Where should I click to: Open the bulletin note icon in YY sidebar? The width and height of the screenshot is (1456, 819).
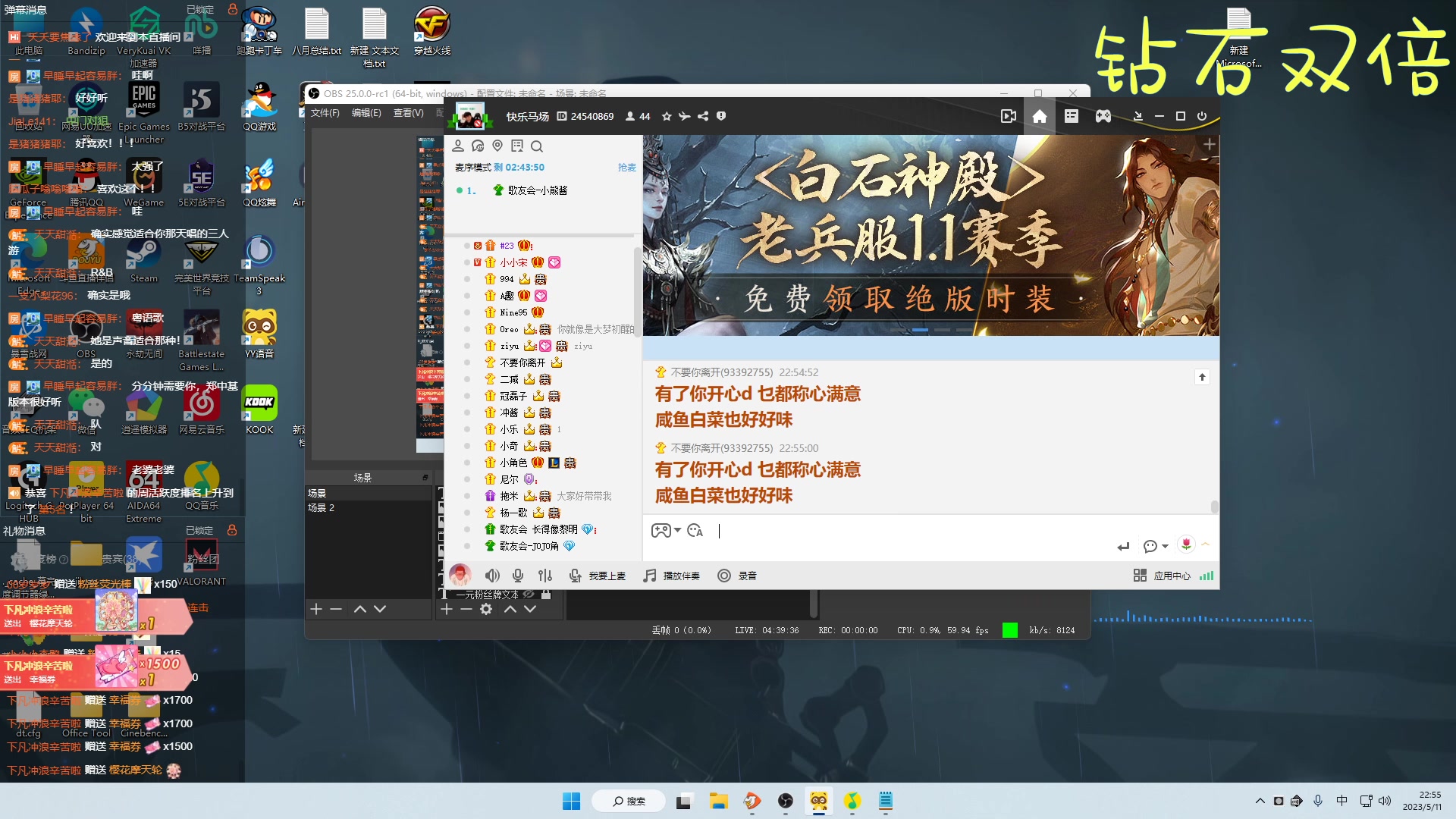pyautogui.click(x=517, y=146)
